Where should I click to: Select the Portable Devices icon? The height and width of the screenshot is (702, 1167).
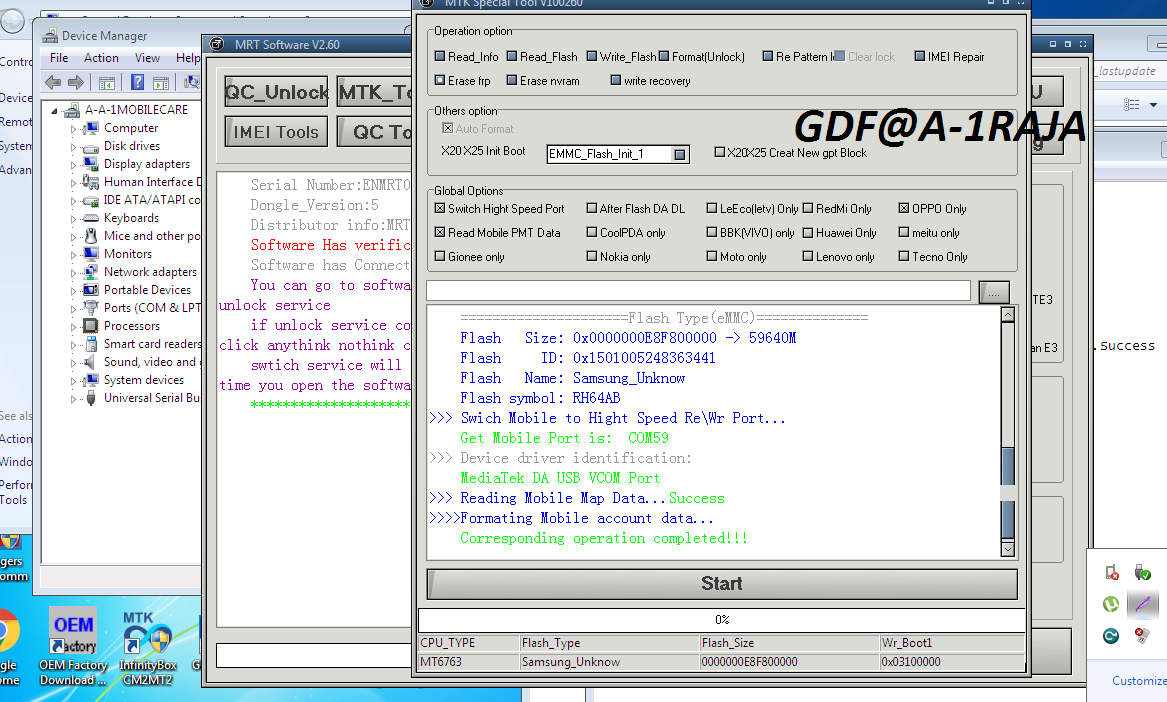tap(91, 290)
